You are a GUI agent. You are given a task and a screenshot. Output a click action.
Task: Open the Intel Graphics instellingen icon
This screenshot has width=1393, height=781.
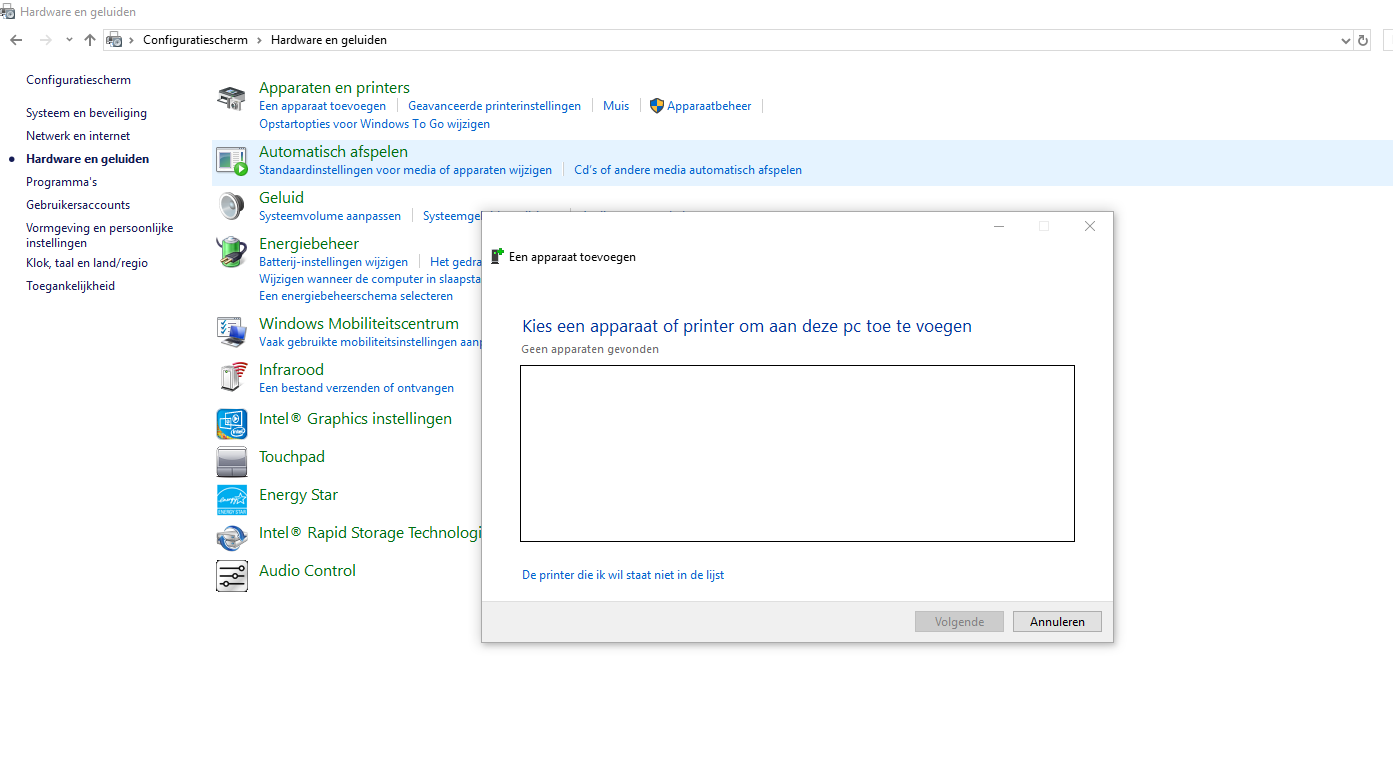click(231, 424)
